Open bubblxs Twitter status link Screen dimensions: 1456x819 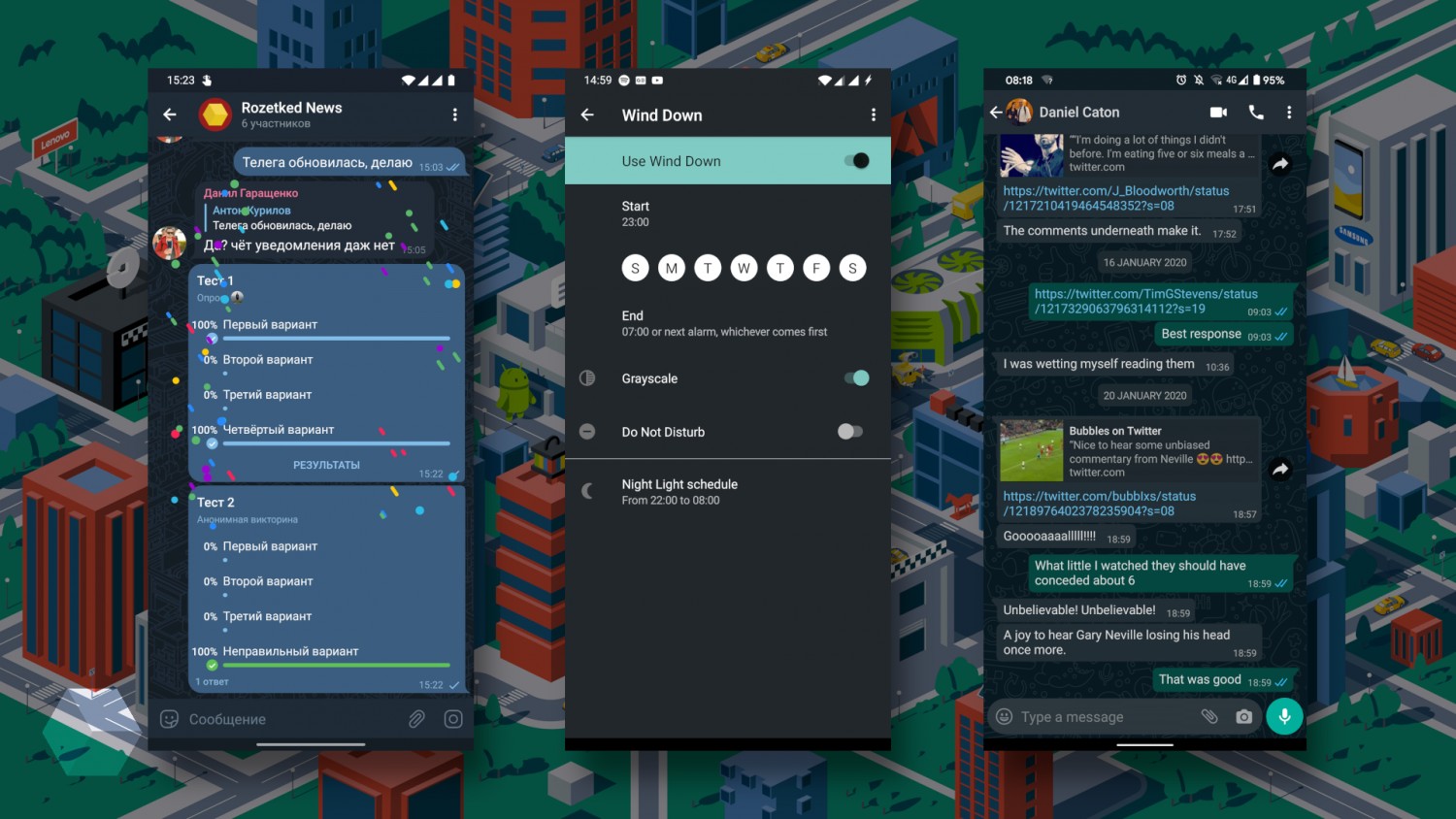(1100, 503)
